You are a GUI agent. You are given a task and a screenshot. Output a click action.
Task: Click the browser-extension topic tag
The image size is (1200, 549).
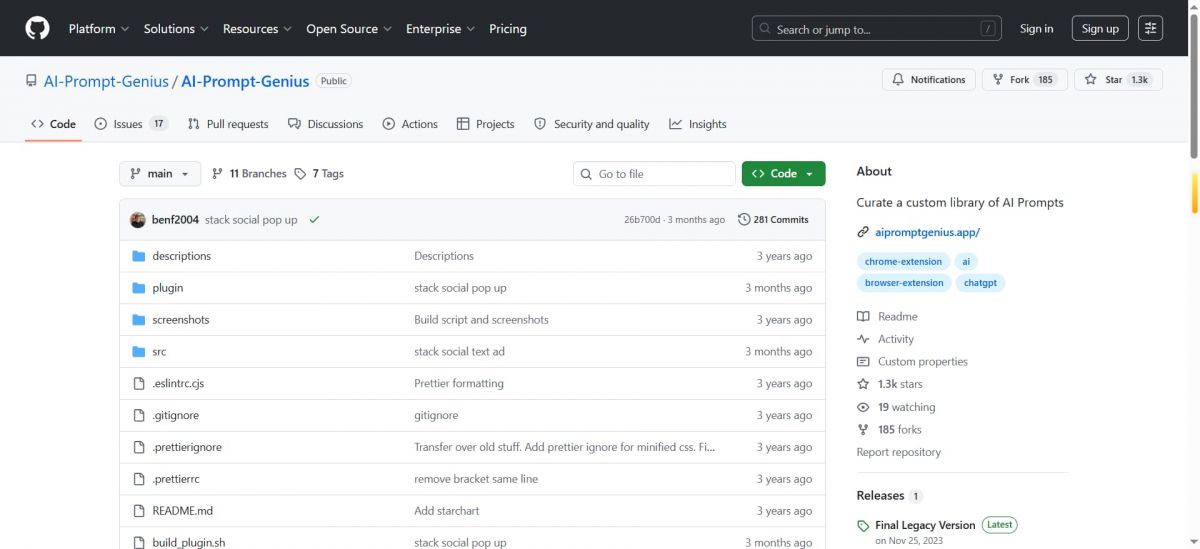tap(904, 283)
